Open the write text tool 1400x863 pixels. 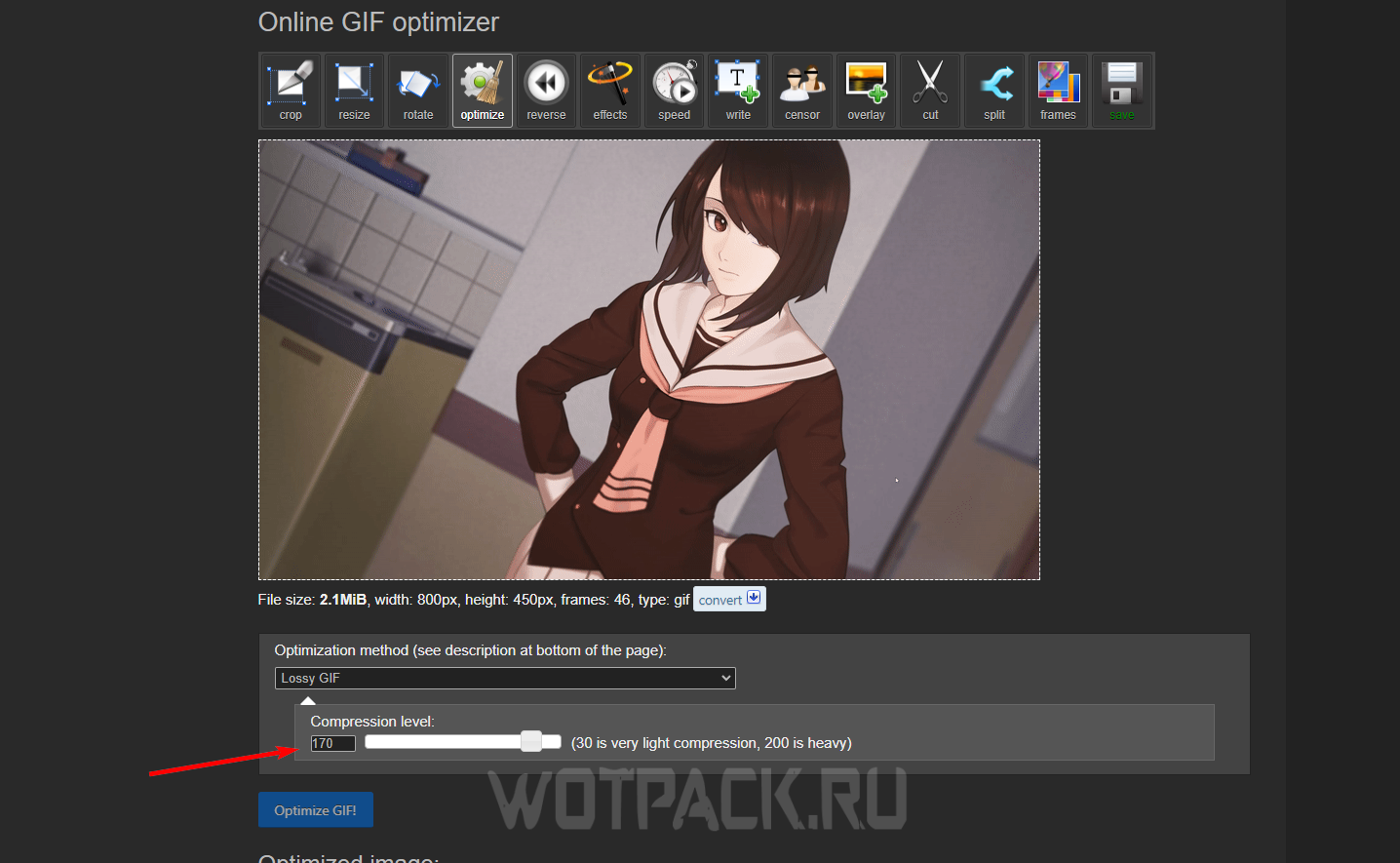[x=738, y=91]
